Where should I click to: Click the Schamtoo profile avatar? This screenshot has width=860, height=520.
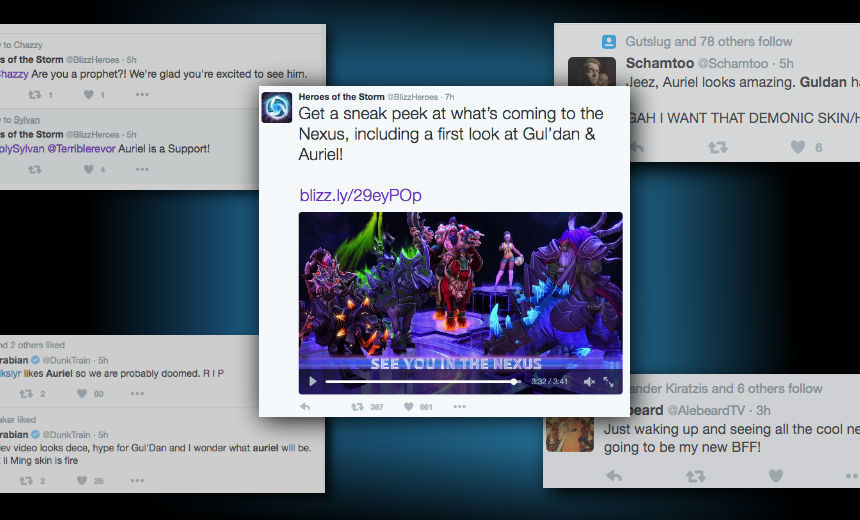[592, 71]
